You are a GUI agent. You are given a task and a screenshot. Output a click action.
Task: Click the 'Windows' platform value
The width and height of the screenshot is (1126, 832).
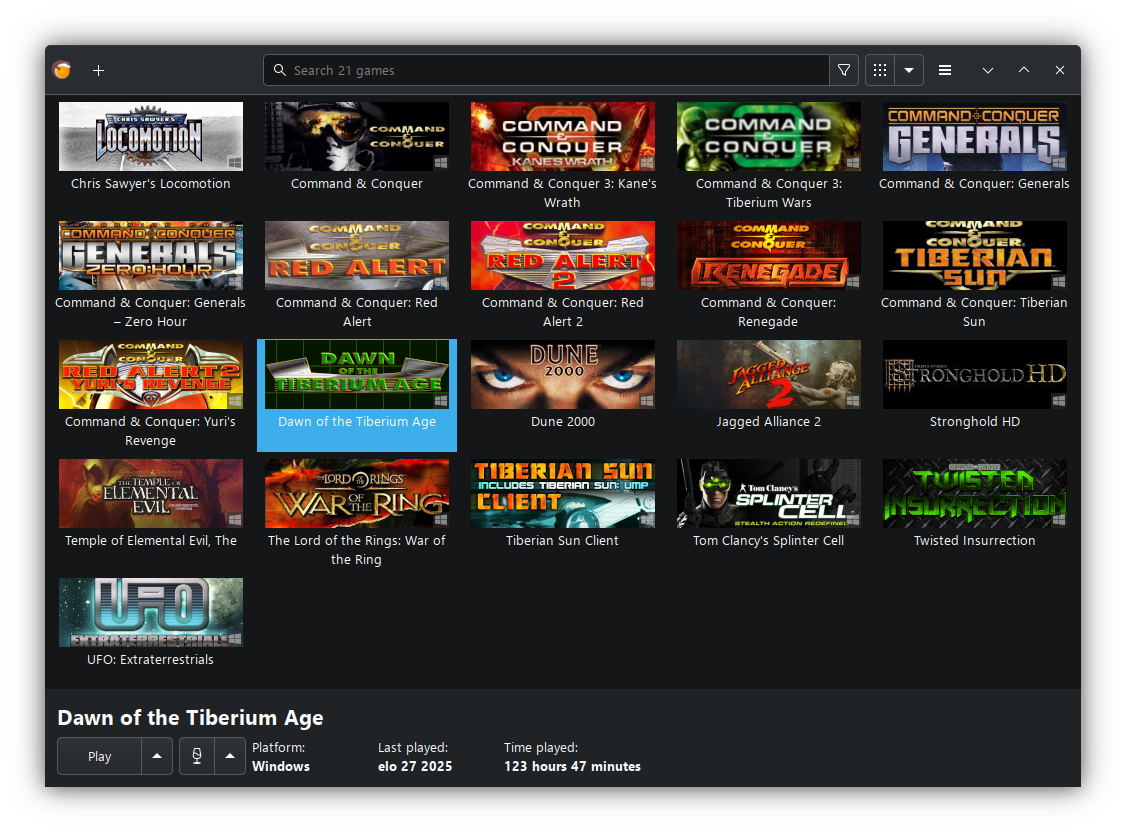[281, 766]
